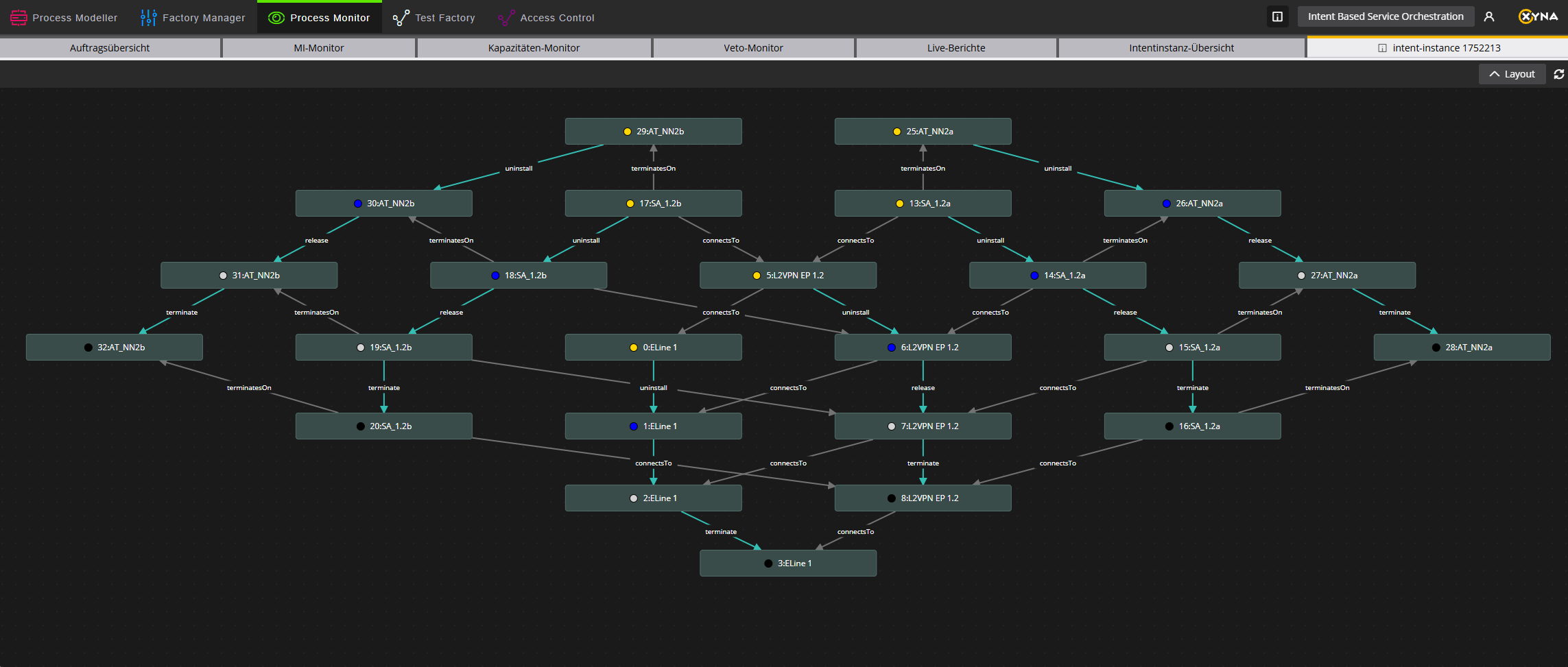This screenshot has height=667, width=1568.
Task: Click the Process Modeller icon
Action: (19, 18)
